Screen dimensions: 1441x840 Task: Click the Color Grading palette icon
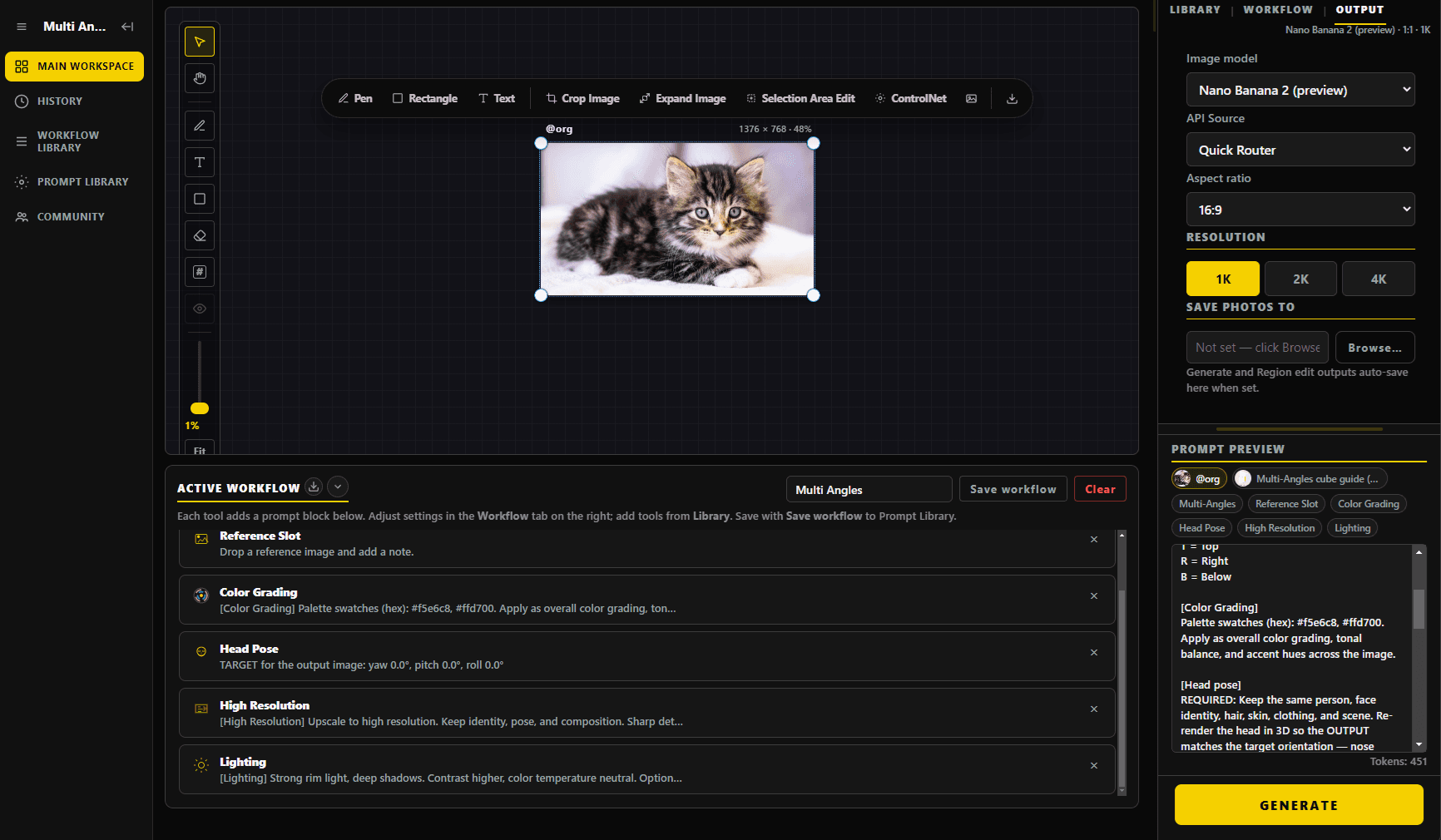(x=201, y=595)
